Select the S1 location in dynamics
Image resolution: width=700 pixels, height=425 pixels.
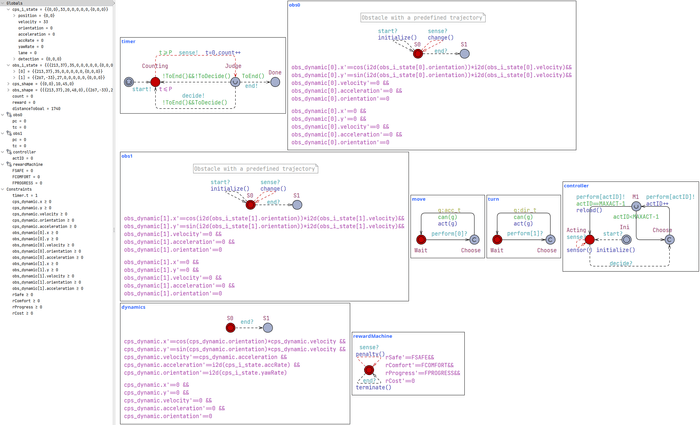point(267,328)
